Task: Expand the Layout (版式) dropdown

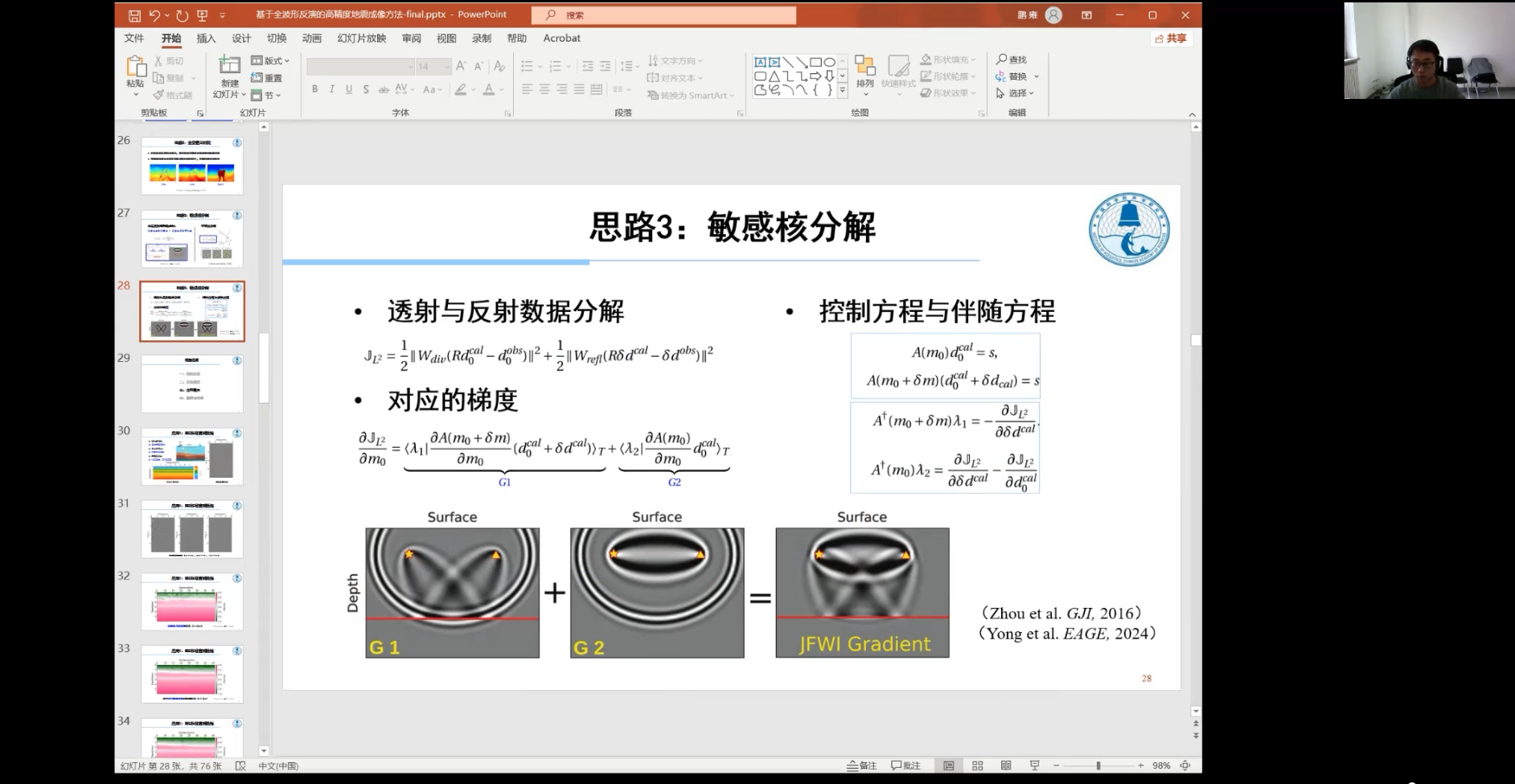Action: coord(270,61)
